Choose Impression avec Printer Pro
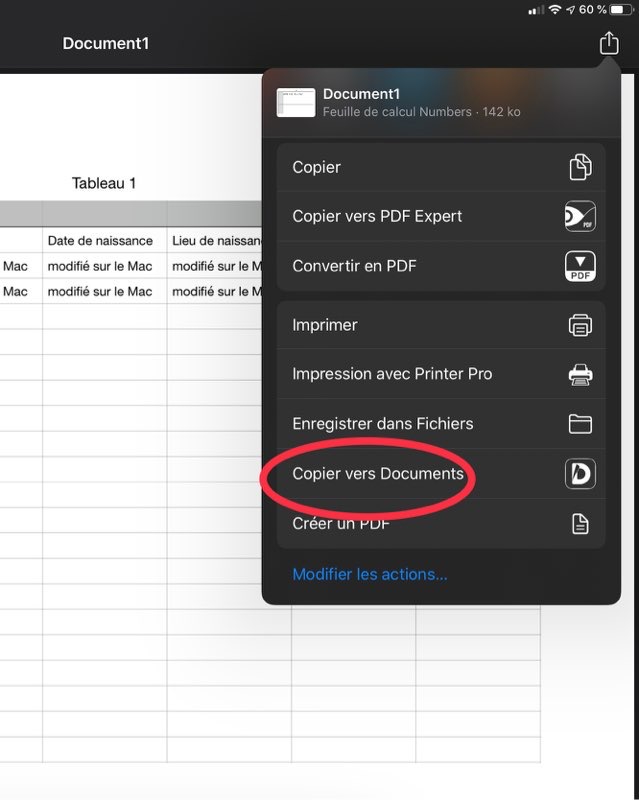The image size is (639, 800). 392,375
